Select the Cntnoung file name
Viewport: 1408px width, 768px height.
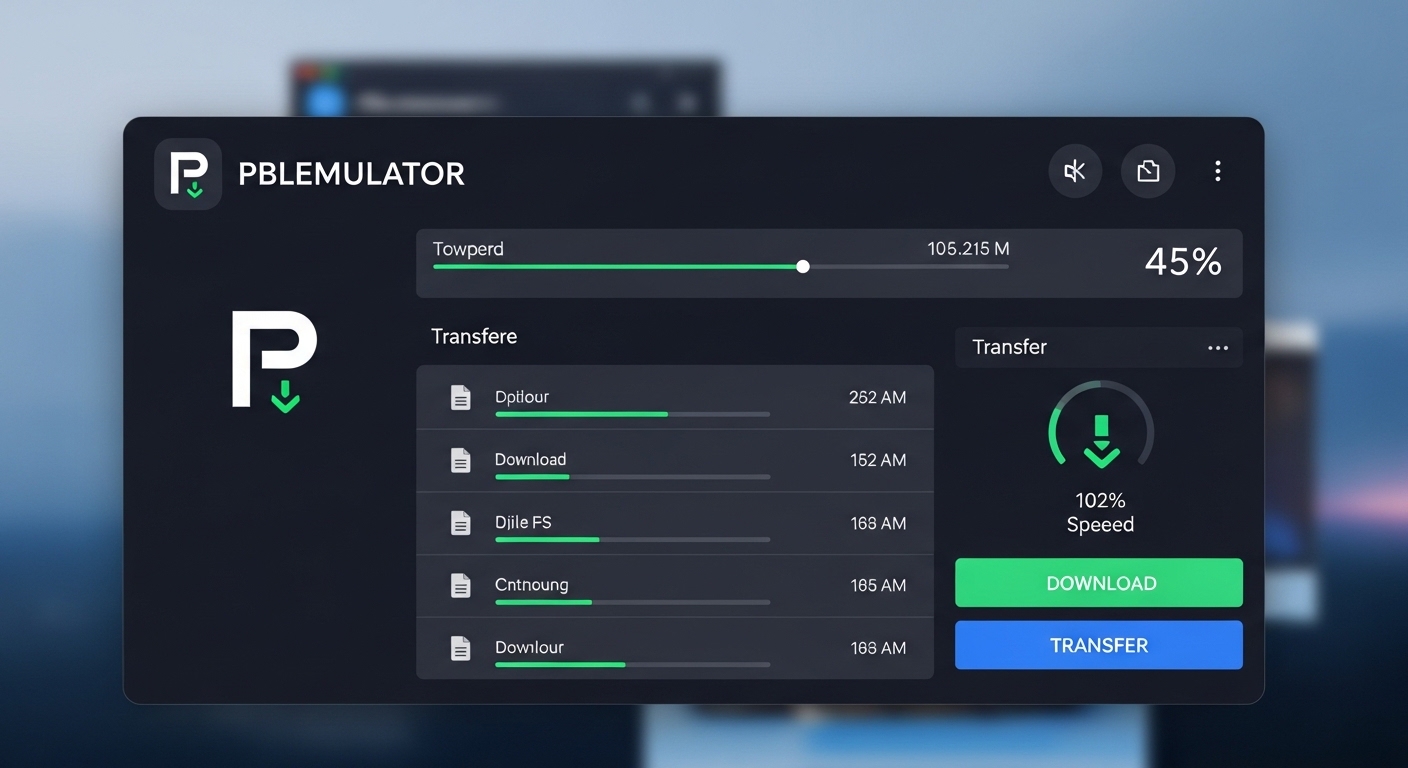point(531,585)
